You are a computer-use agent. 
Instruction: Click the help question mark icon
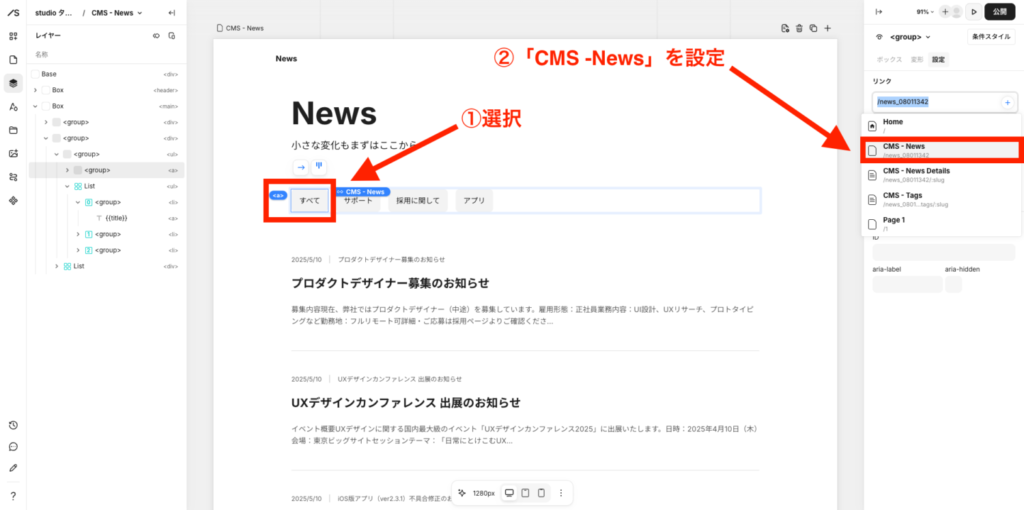tap(13, 495)
